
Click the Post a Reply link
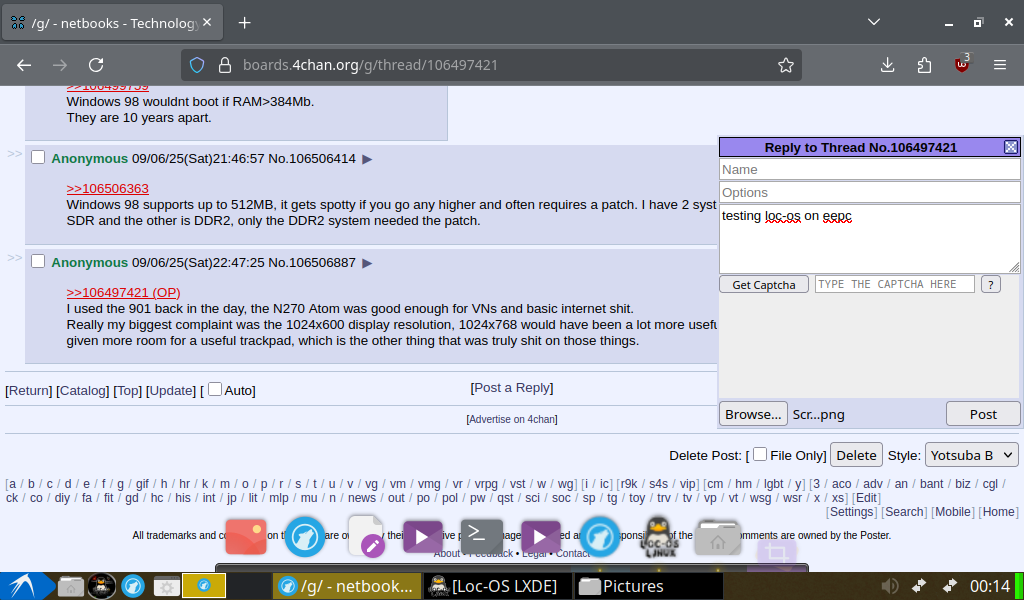coord(512,388)
